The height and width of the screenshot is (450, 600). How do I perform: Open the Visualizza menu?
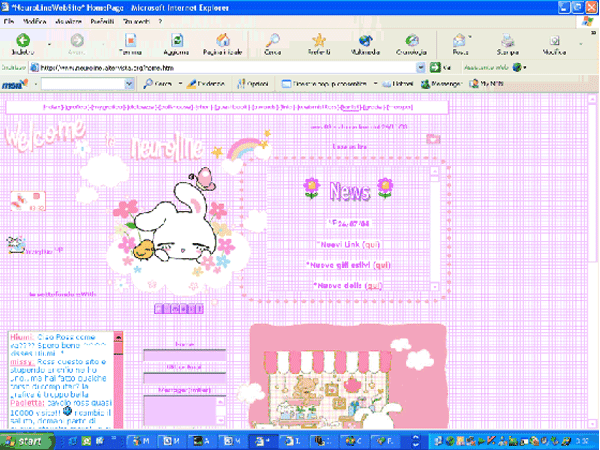[68, 21]
